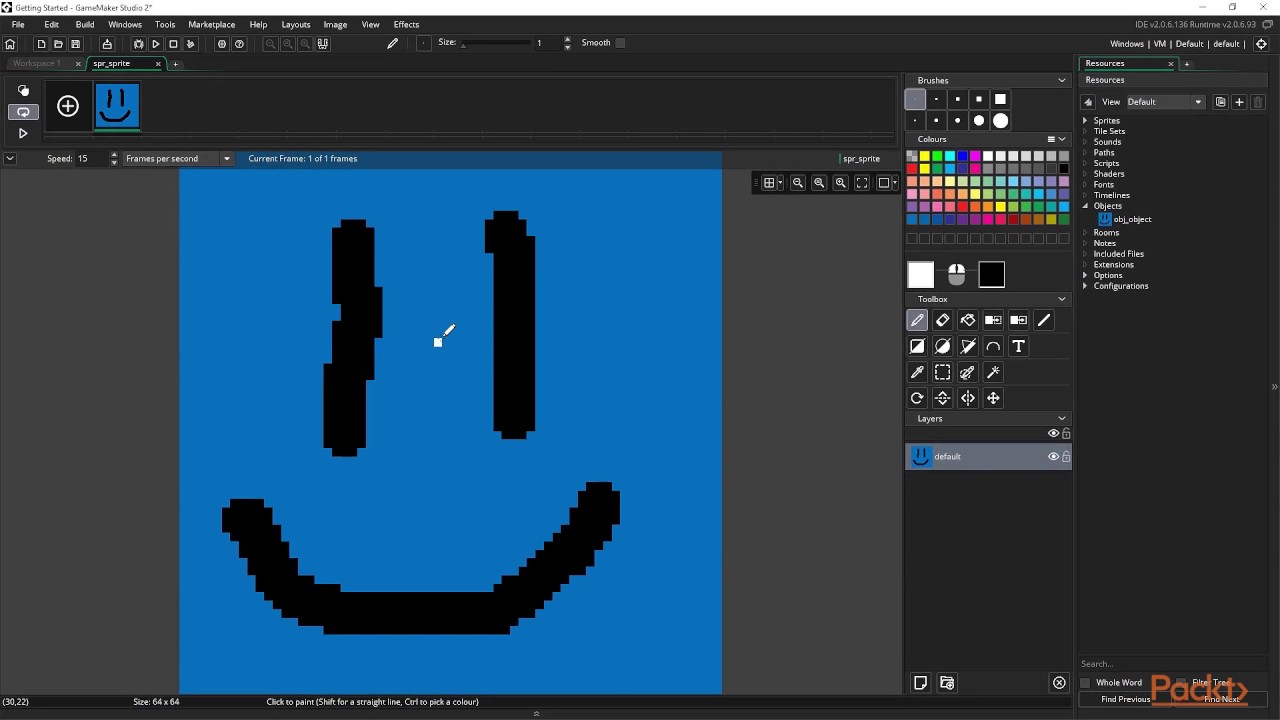1280x720 pixels.
Task: Collapse the Objects tree folder
Action: (x=1086, y=206)
